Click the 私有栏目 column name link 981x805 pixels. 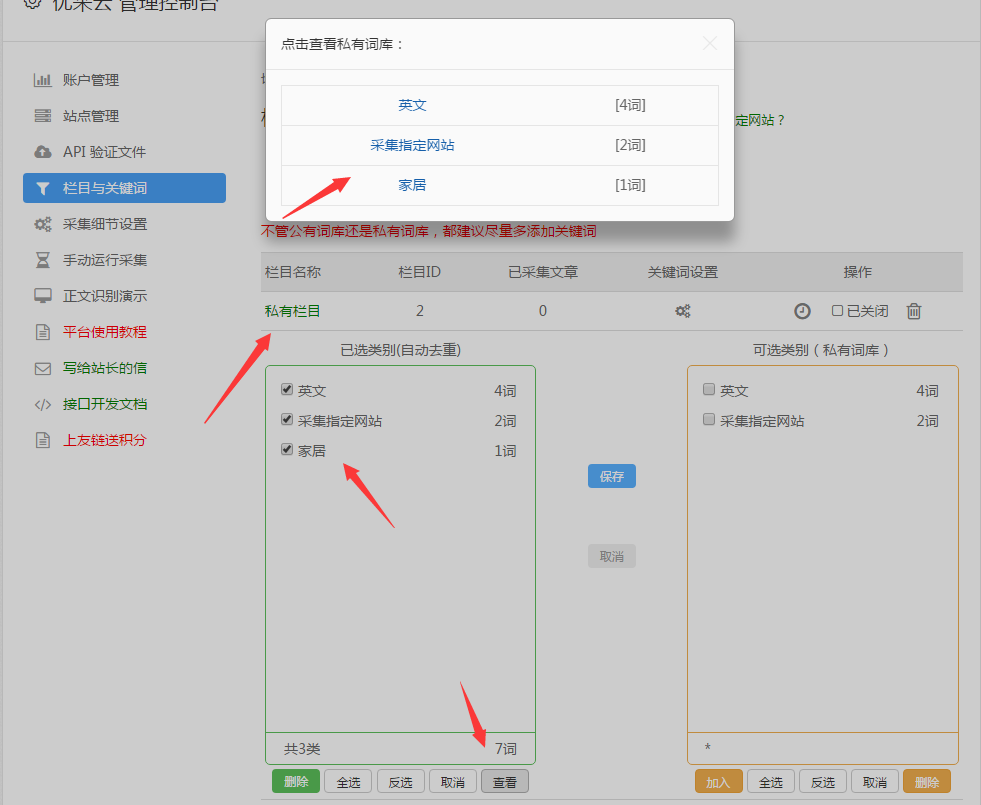[x=292, y=311]
